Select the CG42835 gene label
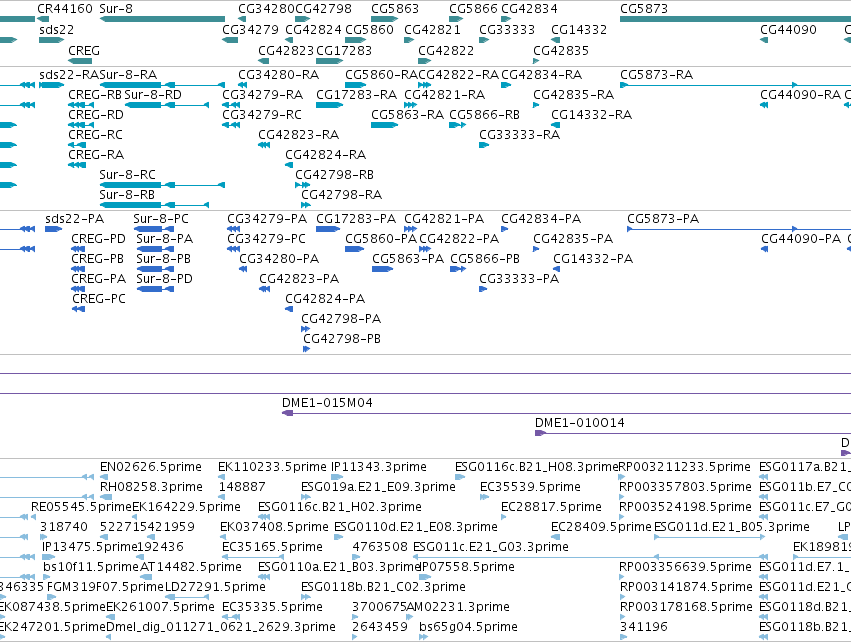 pyautogui.click(x=561, y=50)
